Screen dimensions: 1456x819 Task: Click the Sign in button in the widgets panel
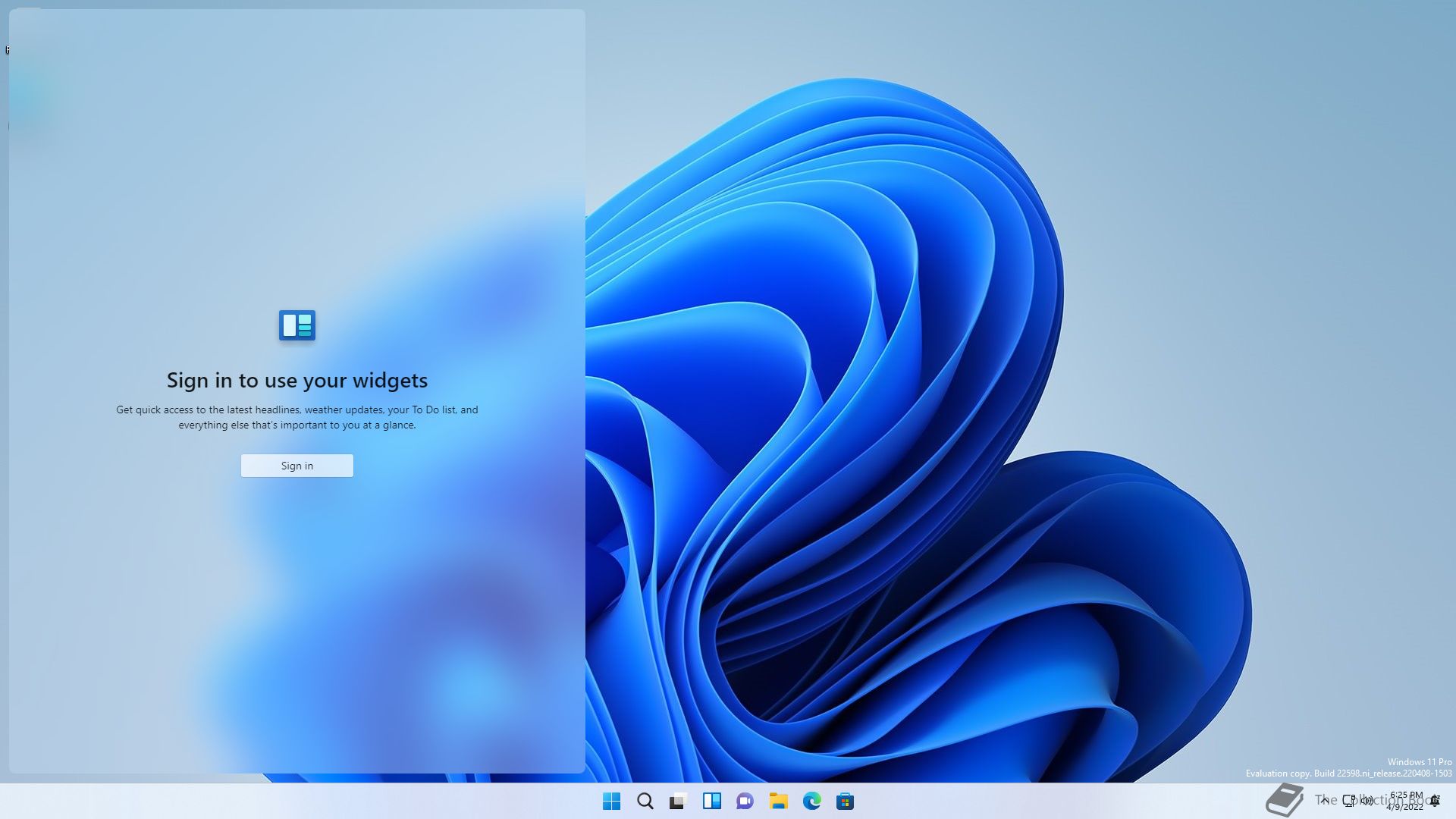tap(297, 466)
